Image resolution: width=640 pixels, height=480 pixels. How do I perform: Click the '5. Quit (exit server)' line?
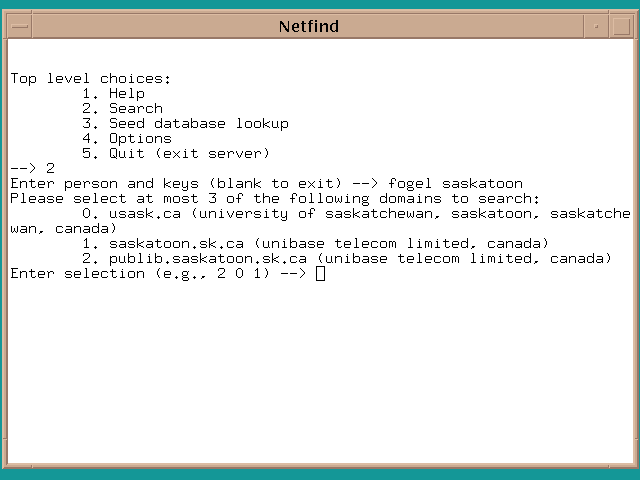[176, 154]
